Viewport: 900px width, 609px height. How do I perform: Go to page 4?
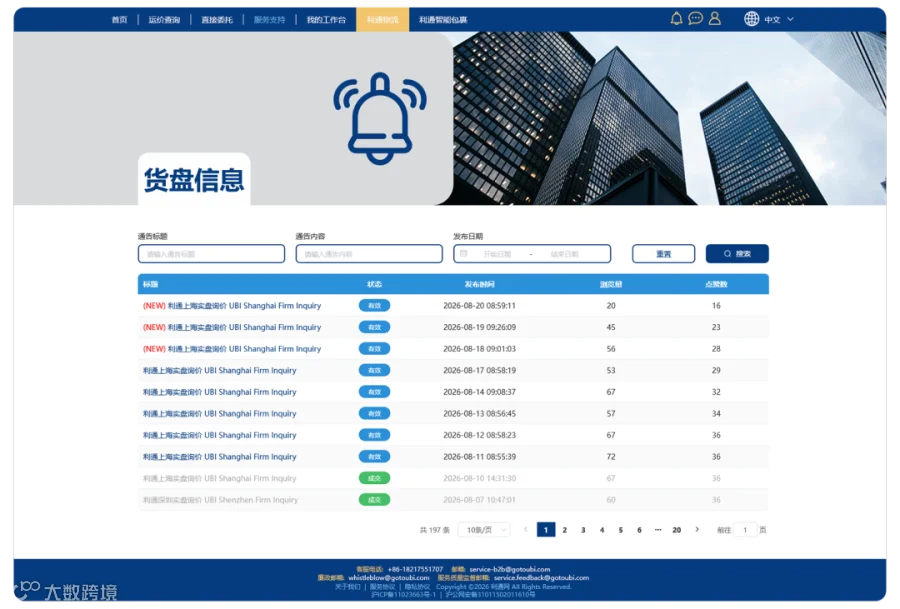click(602, 530)
